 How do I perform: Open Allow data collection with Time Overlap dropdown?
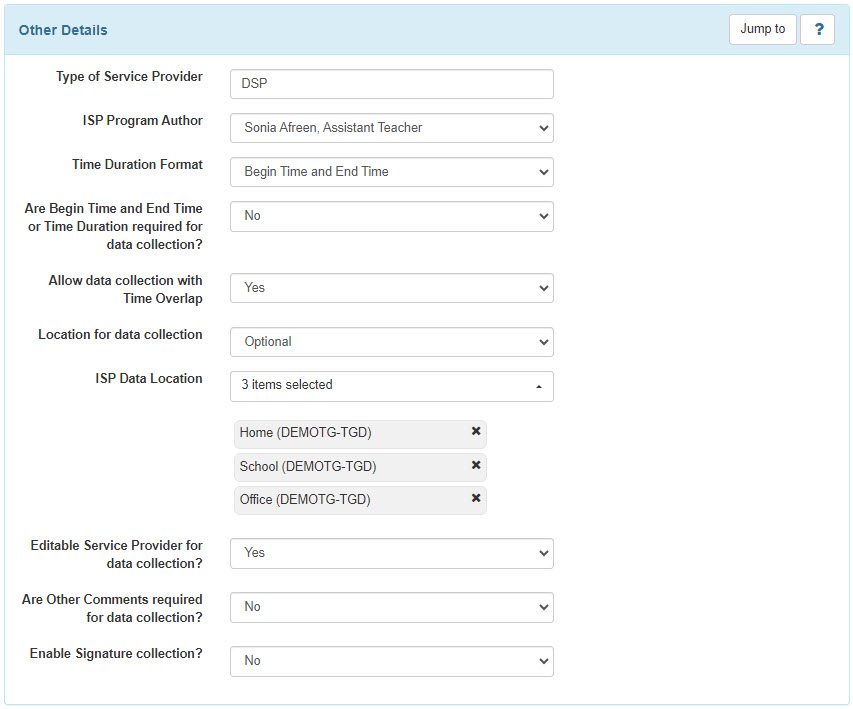[391, 288]
